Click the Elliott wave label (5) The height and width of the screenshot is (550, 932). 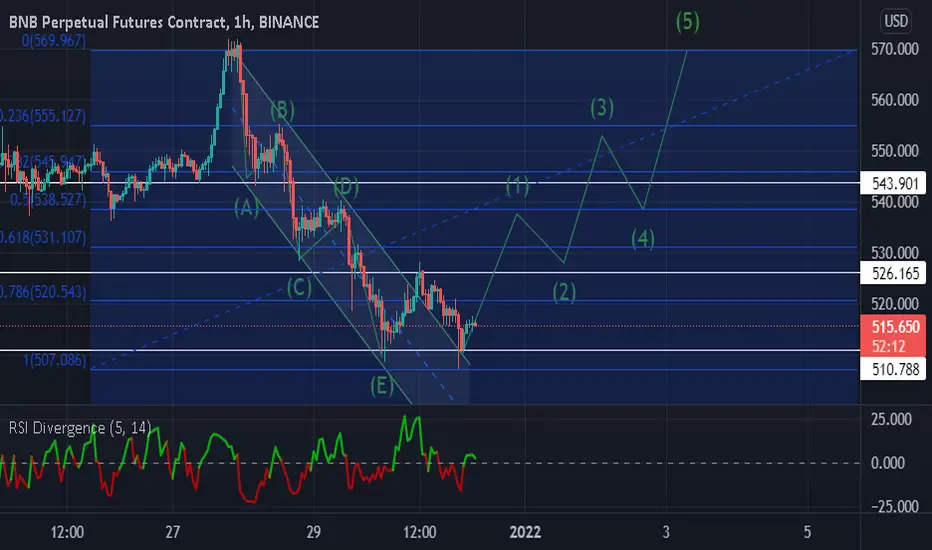click(688, 21)
